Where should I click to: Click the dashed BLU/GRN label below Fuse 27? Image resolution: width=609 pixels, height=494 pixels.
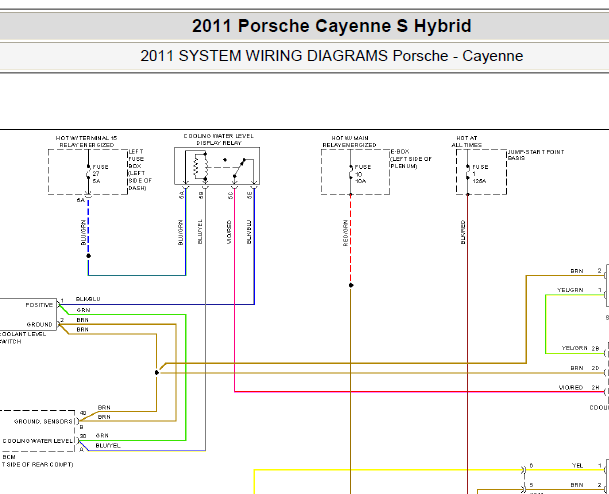[83, 232]
